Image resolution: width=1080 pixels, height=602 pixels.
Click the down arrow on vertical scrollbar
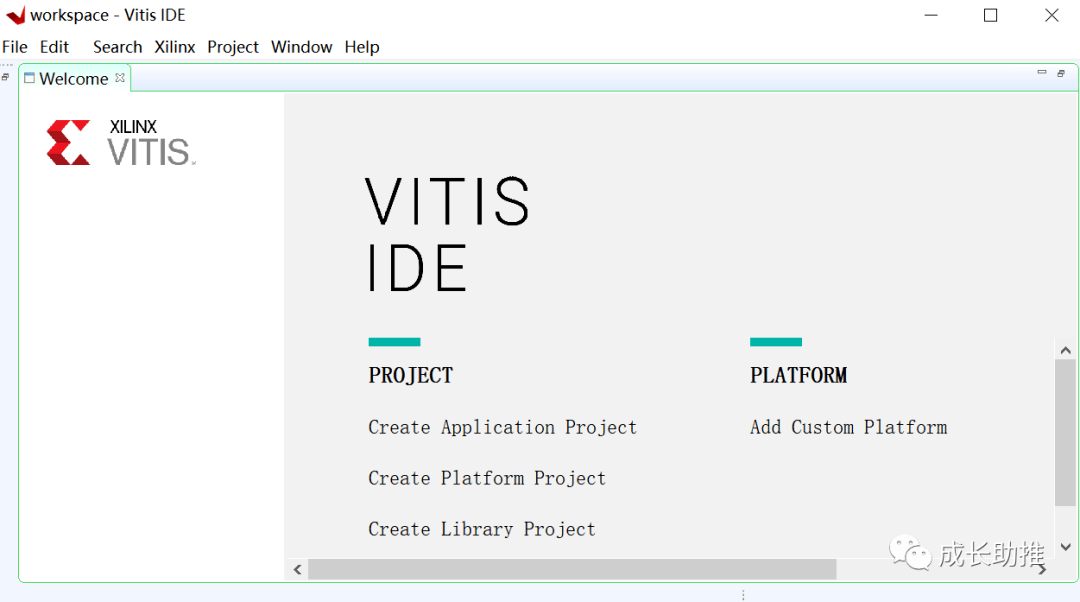click(1066, 546)
